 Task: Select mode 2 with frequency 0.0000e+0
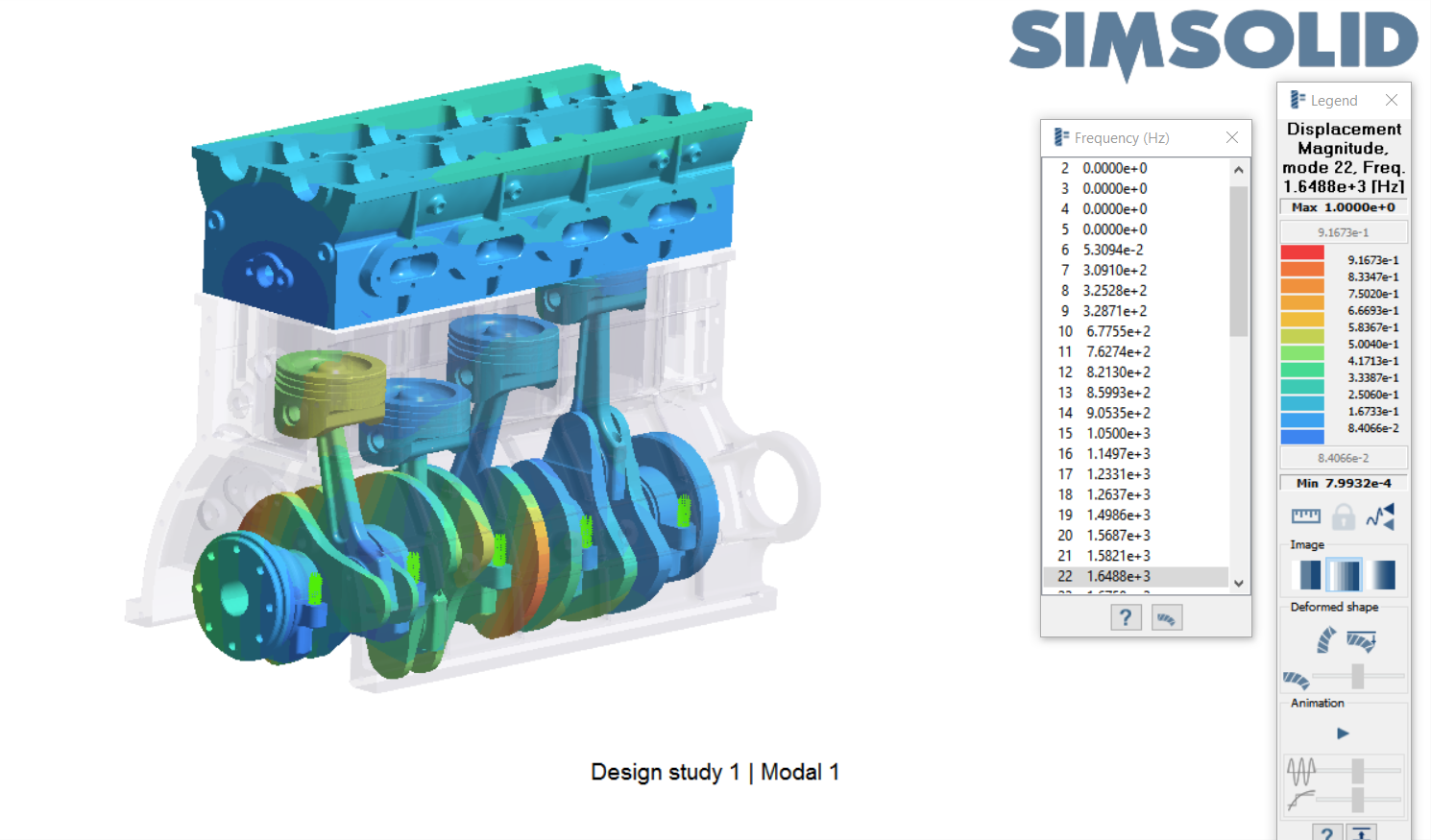point(1135,168)
